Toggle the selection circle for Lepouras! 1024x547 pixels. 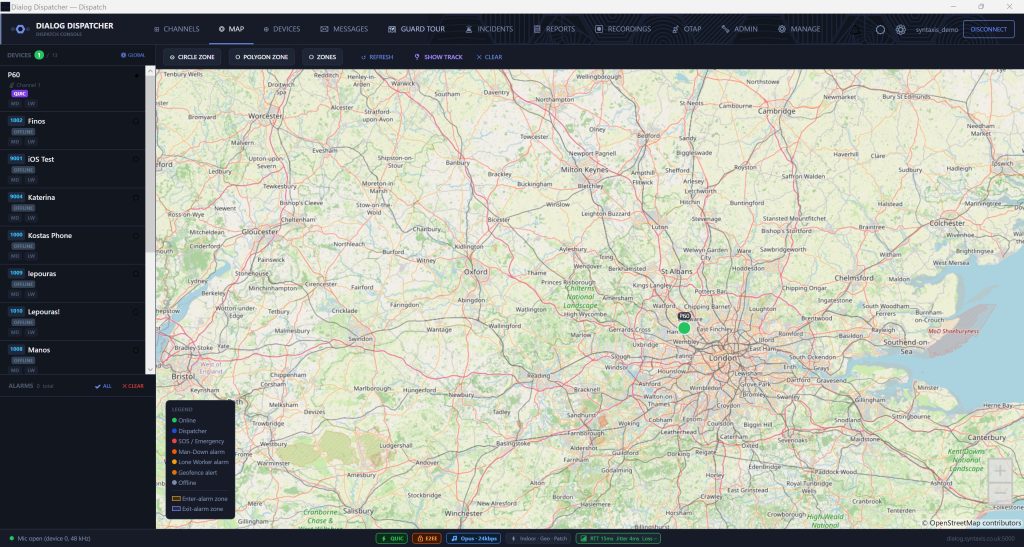136,312
